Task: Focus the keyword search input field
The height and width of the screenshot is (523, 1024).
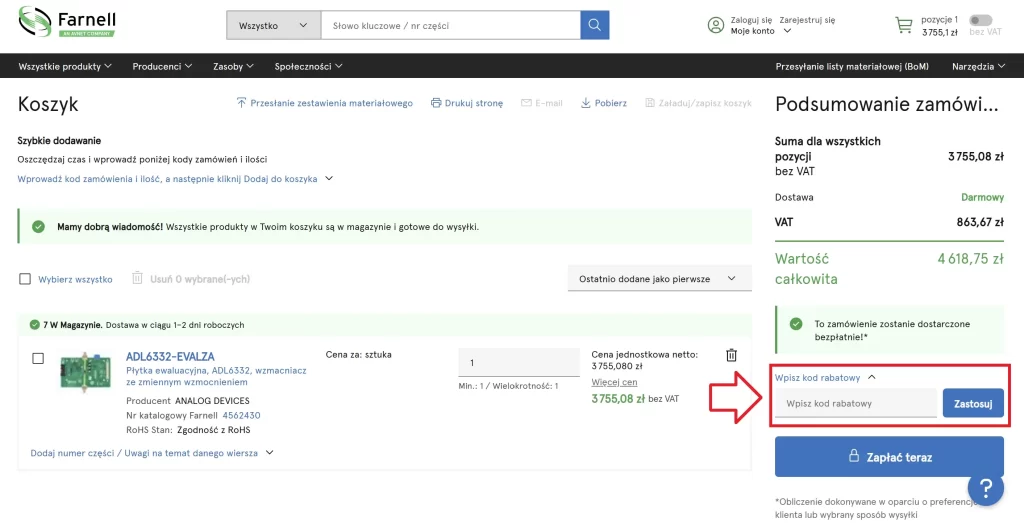Action: (x=451, y=25)
